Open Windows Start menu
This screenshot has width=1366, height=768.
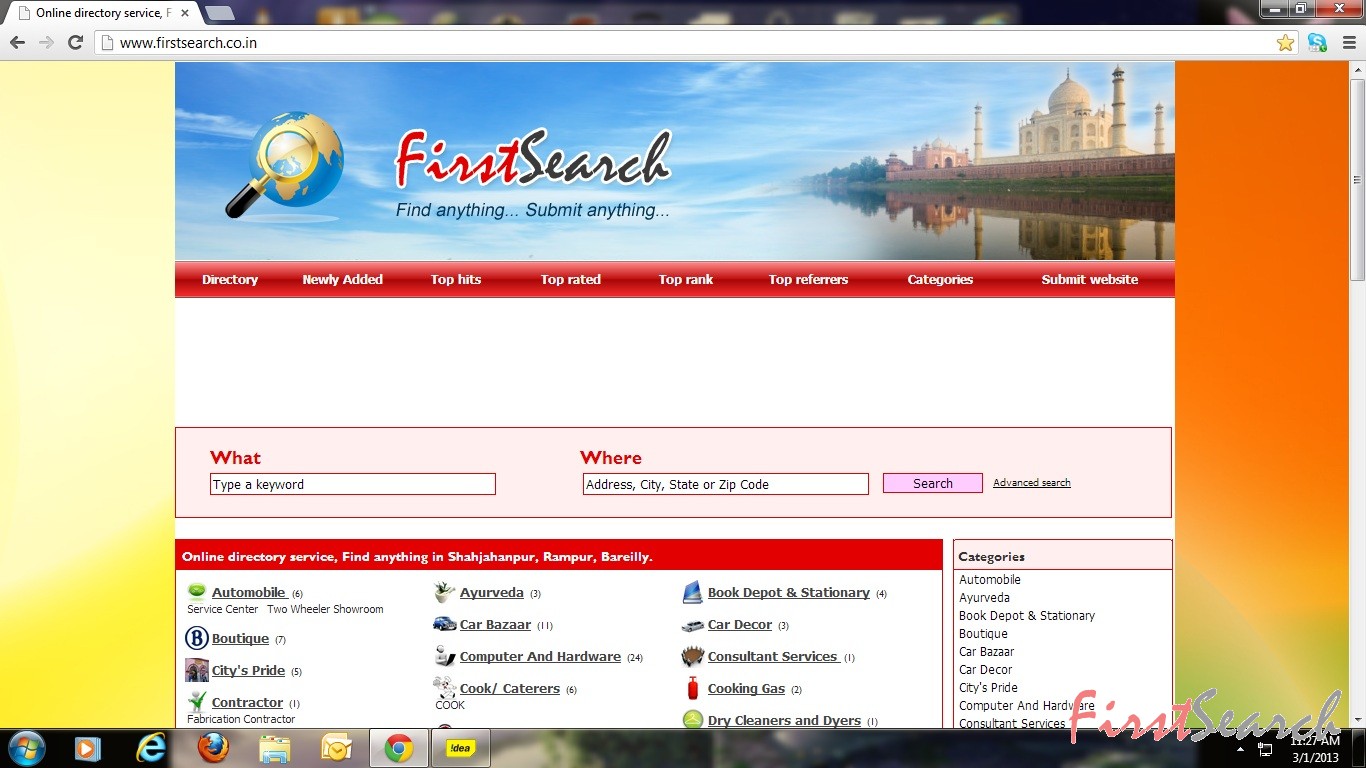[26, 748]
